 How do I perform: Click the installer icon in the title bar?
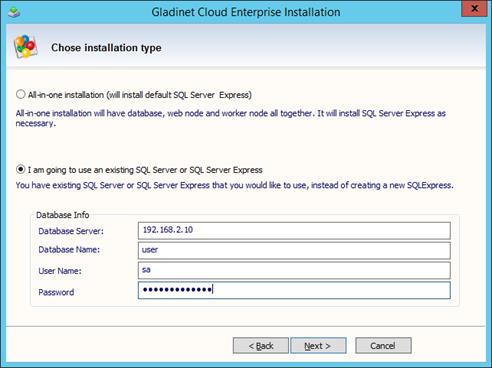(14, 13)
